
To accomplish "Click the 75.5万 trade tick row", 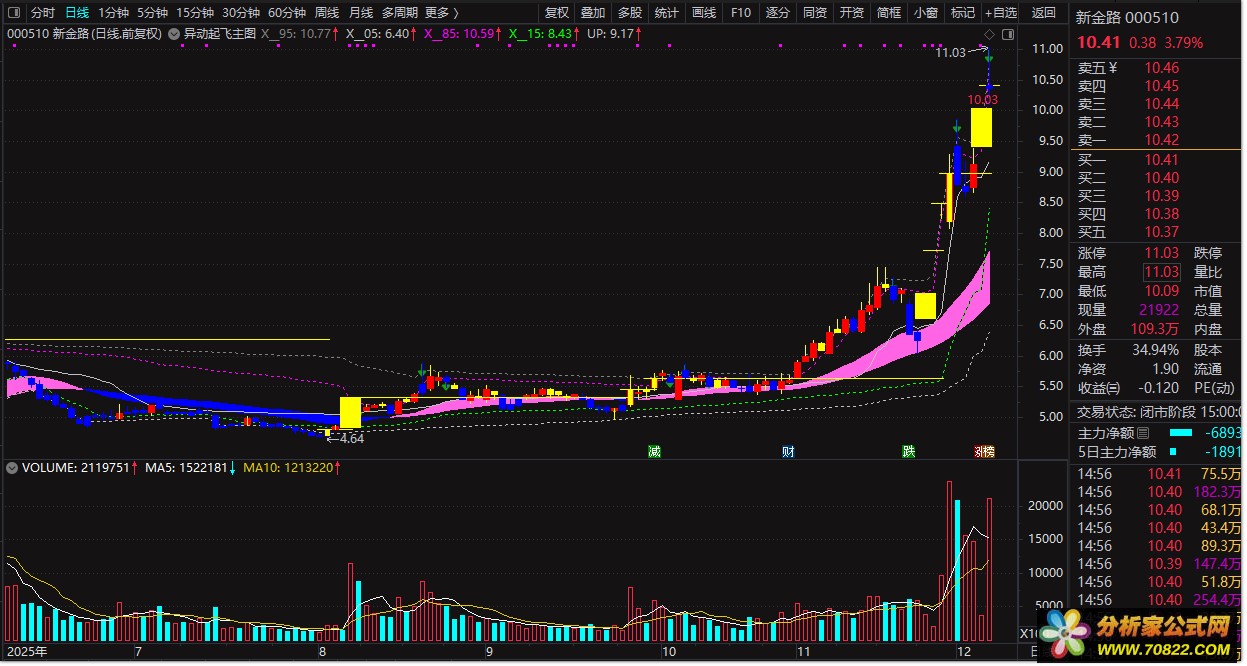I will click(x=1158, y=473).
